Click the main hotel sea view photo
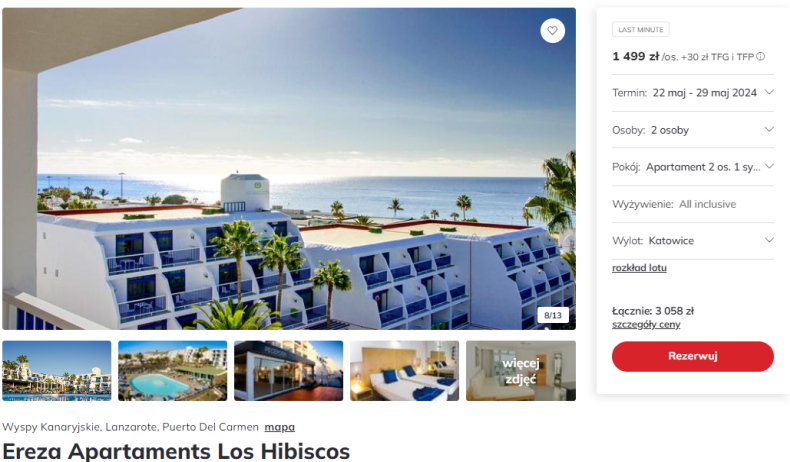Image resolution: width=790 pixels, height=462 pixels. pos(289,169)
